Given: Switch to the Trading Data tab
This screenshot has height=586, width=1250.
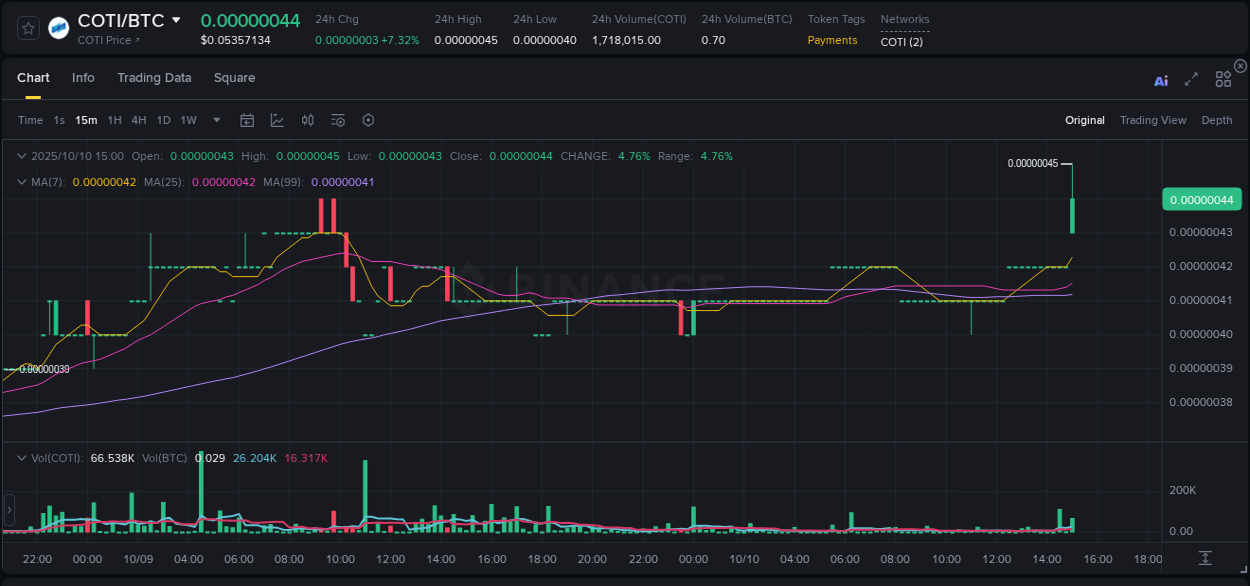Looking at the screenshot, I should coord(154,78).
